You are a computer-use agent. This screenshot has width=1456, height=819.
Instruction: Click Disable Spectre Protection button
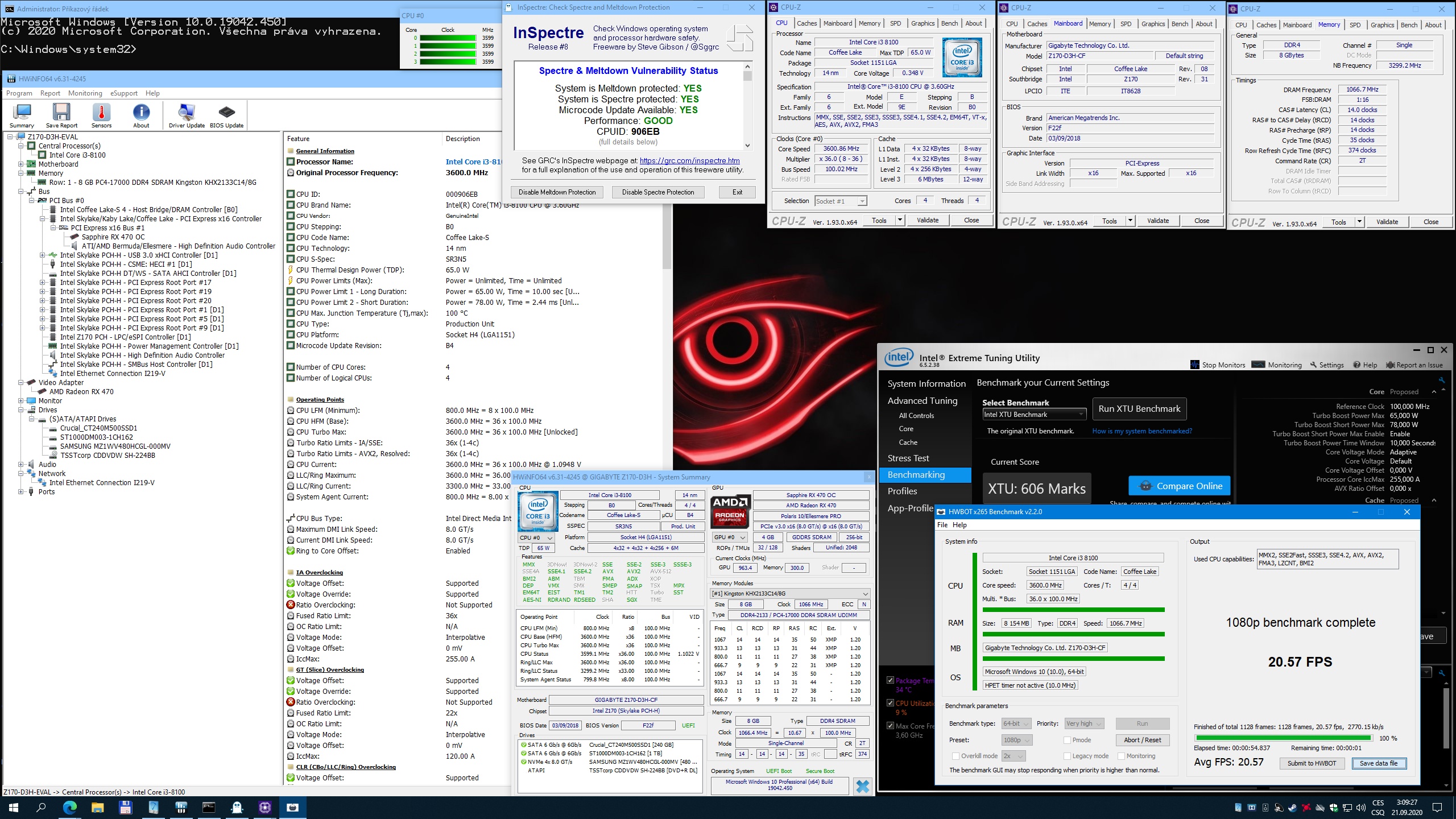click(657, 192)
